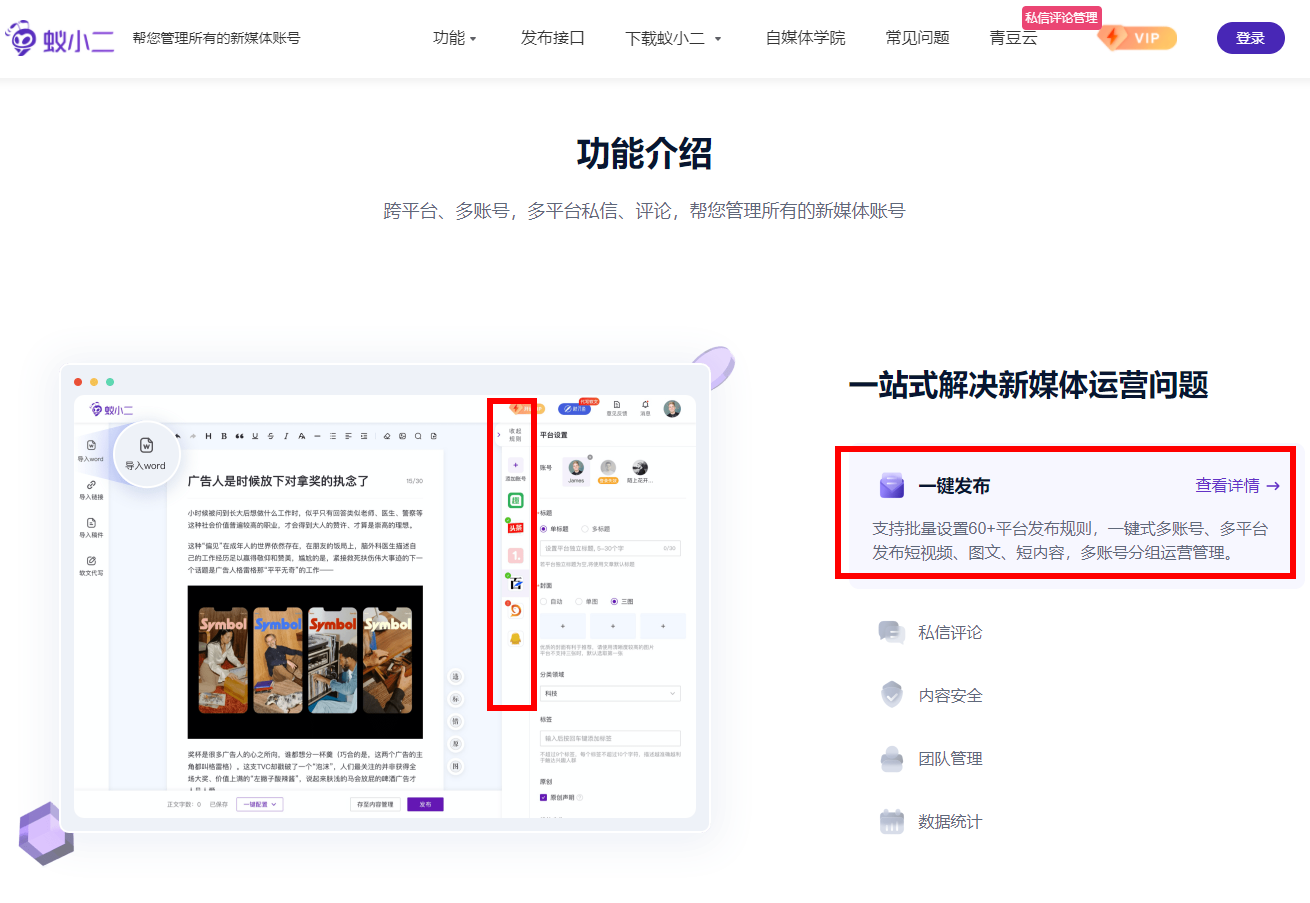Click the 广告人是时候放下对拿奖的执念了 title text
The width and height of the screenshot is (1310, 903).
coord(279,481)
